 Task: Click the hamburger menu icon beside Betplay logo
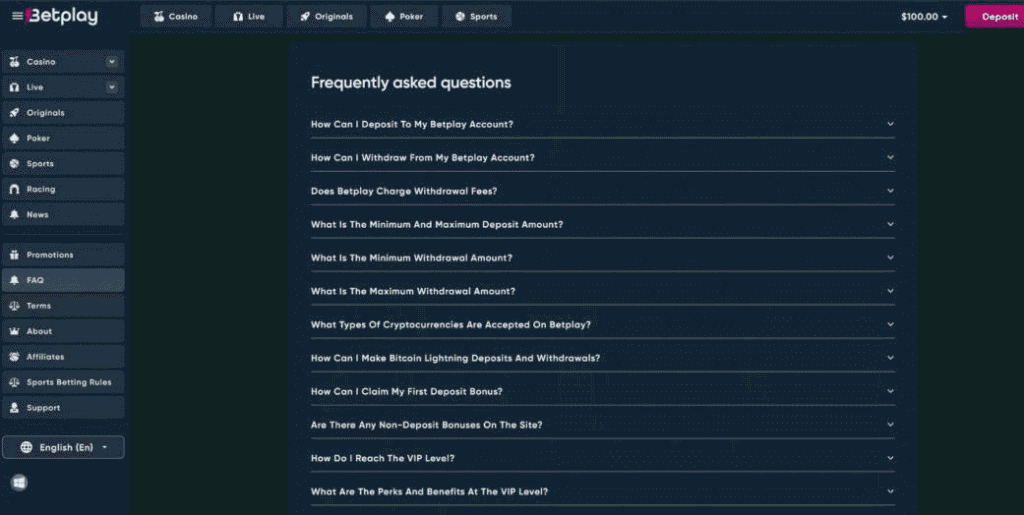coord(17,16)
